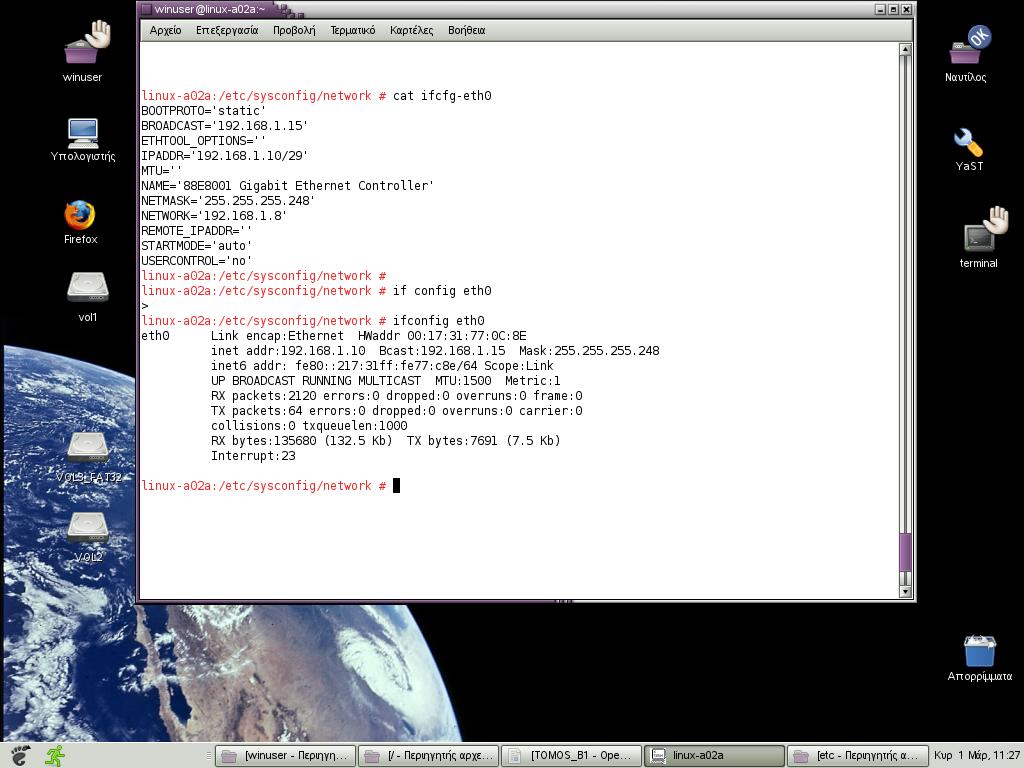The width and height of the screenshot is (1024, 768).
Task: Open the Τερματικό menu
Action: [353, 30]
